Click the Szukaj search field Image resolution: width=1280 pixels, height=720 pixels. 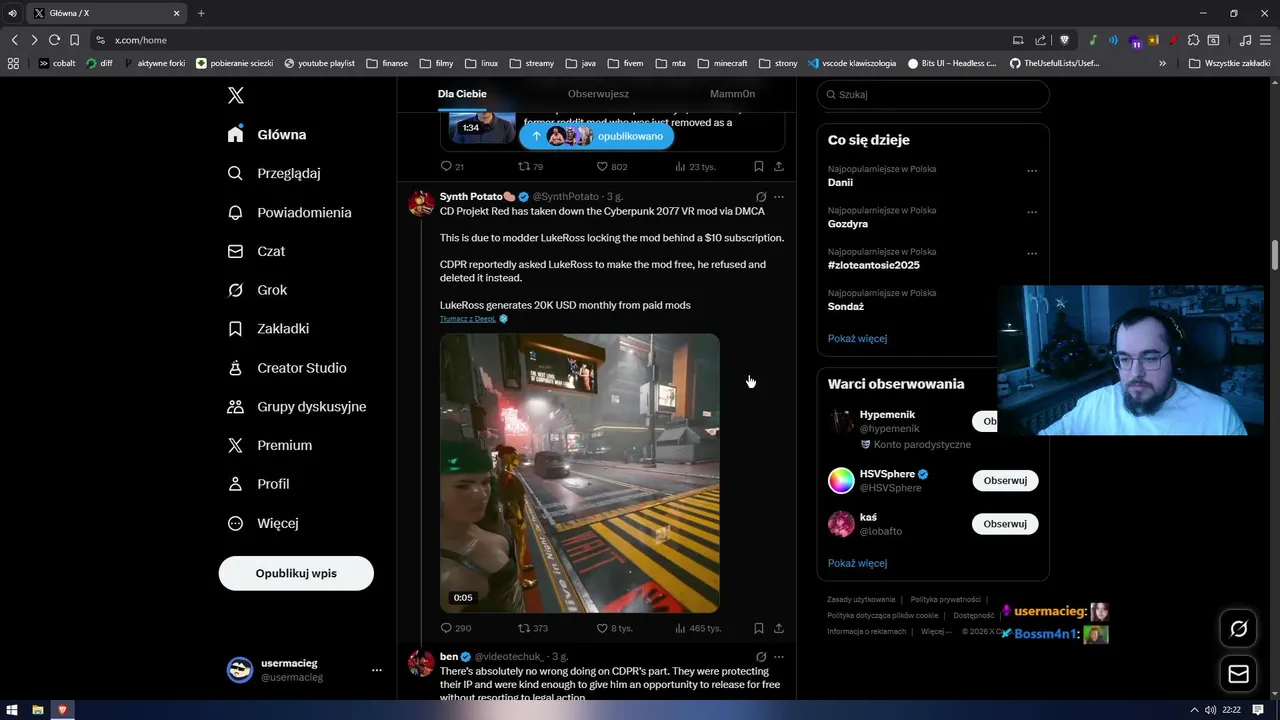tap(933, 94)
